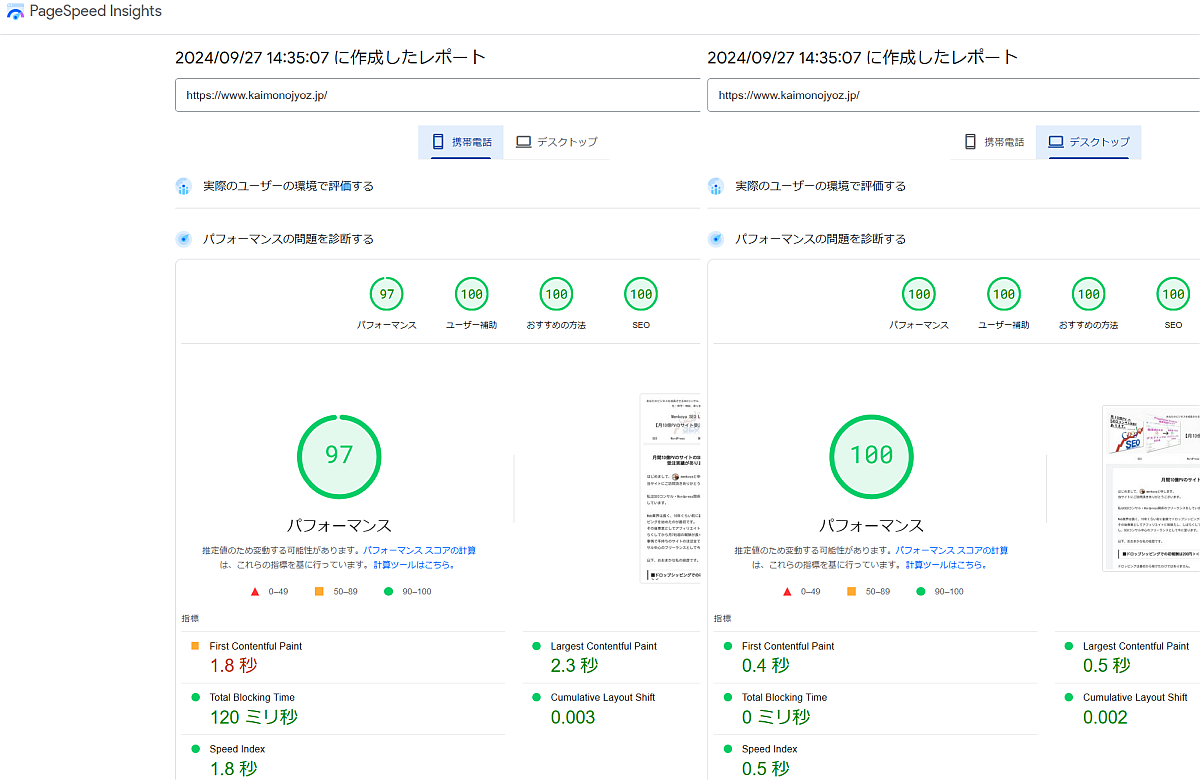Click First Contentful Paint value 1.8 秒
Image resolution: width=1200 pixels, height=780 pixels.
(234, 665)
